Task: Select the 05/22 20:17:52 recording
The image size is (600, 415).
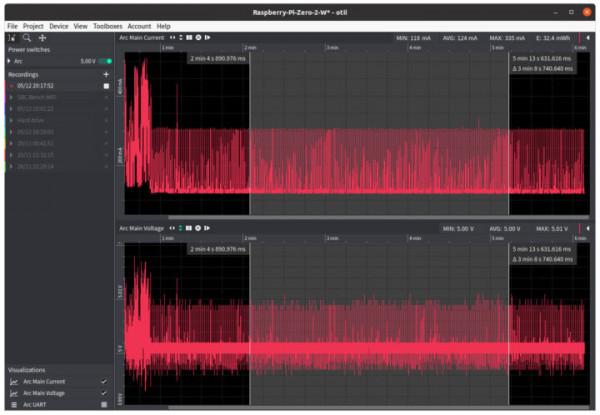Action: tap(38, 86)
